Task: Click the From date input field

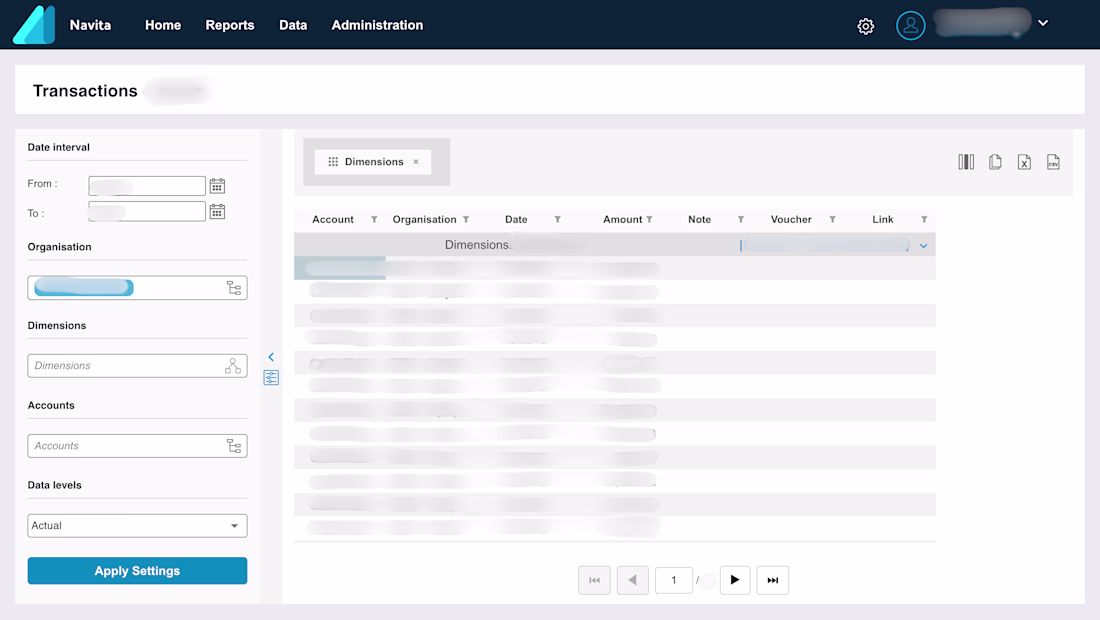Action: coord(147,186)
